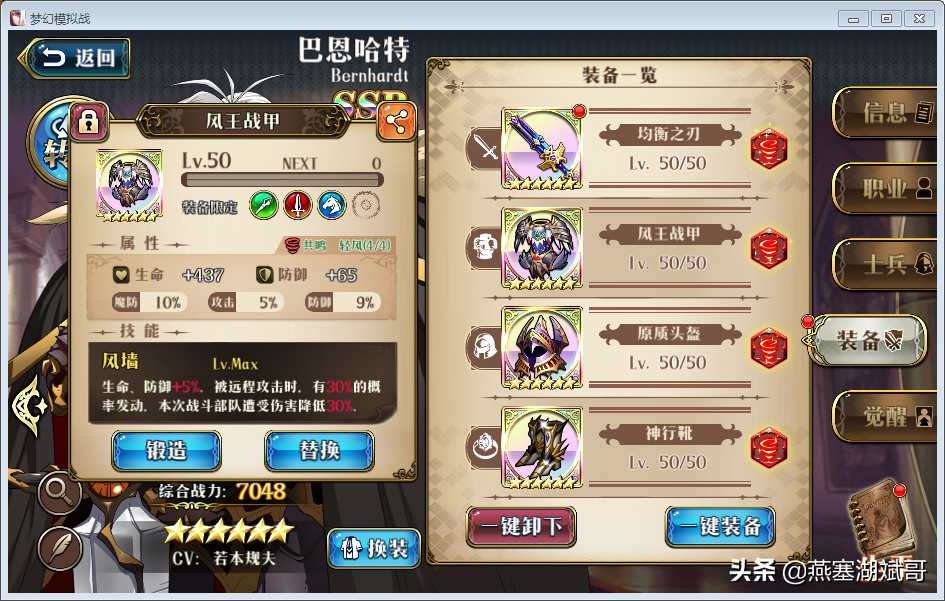Click the orange share icon
This screenshot has height=601, width=945.
coord(396,122)
